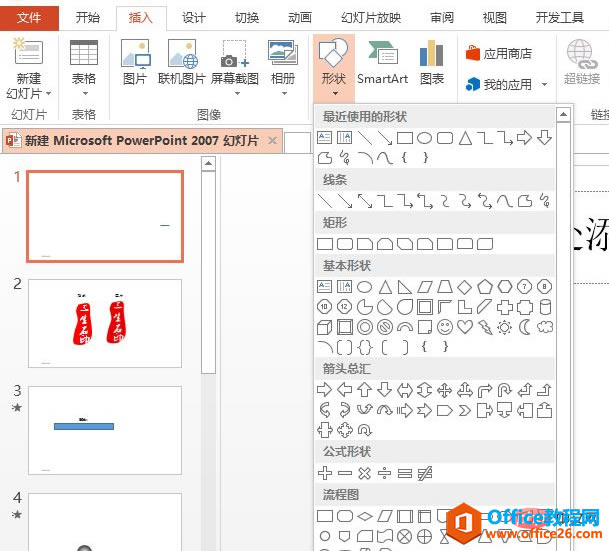This screenshot has height=551, width=609.
Task: Pick the no-symbol in 基本形状
Action: (x=385, y=327)
